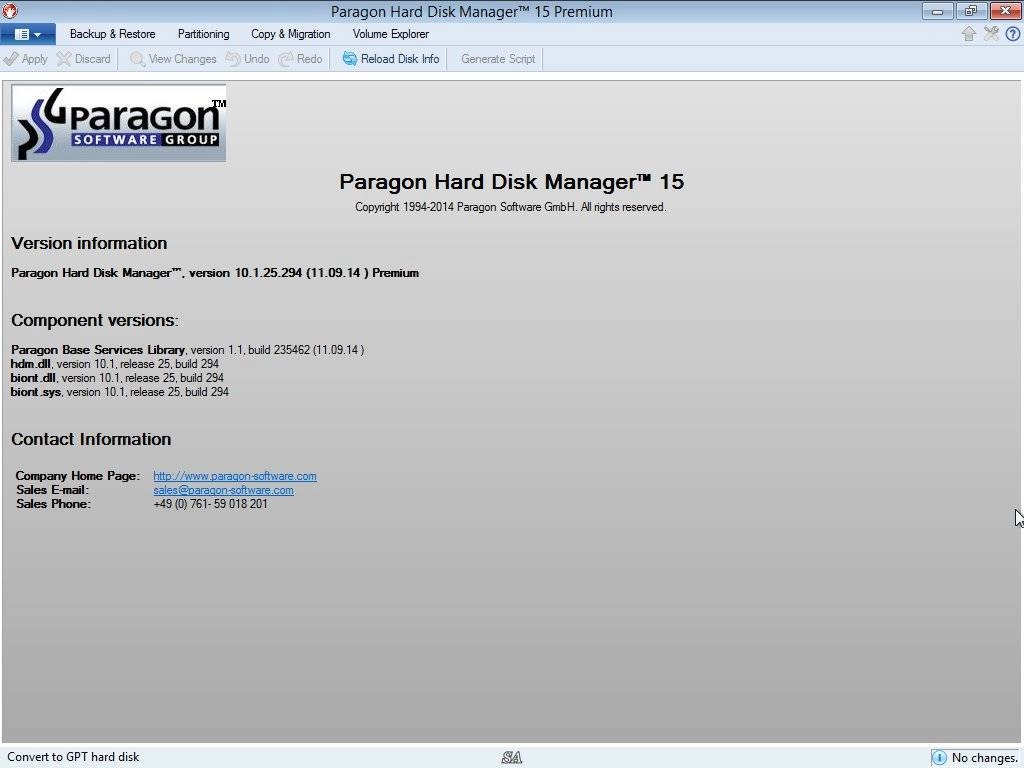Screen dimensions: 1024x768
Task: Open the Copy & Migration tab
Action: [291, 34]
